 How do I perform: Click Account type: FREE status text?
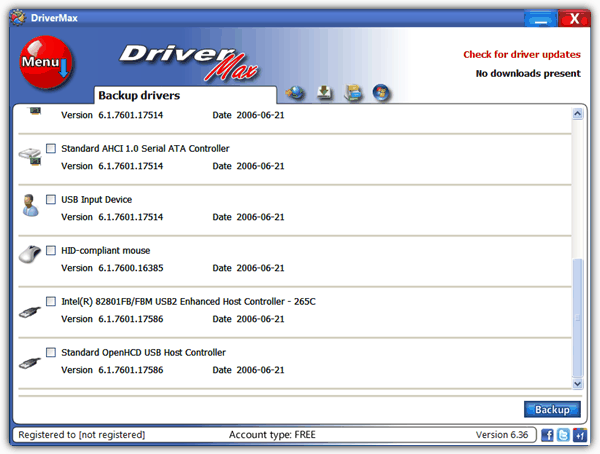point(272,435)
